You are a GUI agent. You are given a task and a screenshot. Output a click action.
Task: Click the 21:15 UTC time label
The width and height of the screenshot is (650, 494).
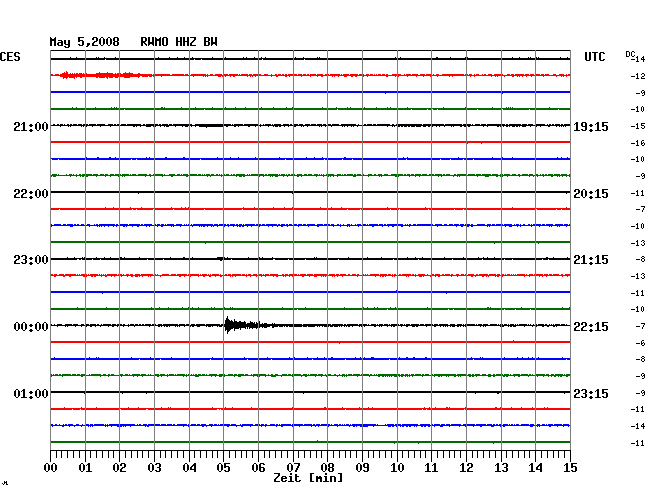pos(591,260)
